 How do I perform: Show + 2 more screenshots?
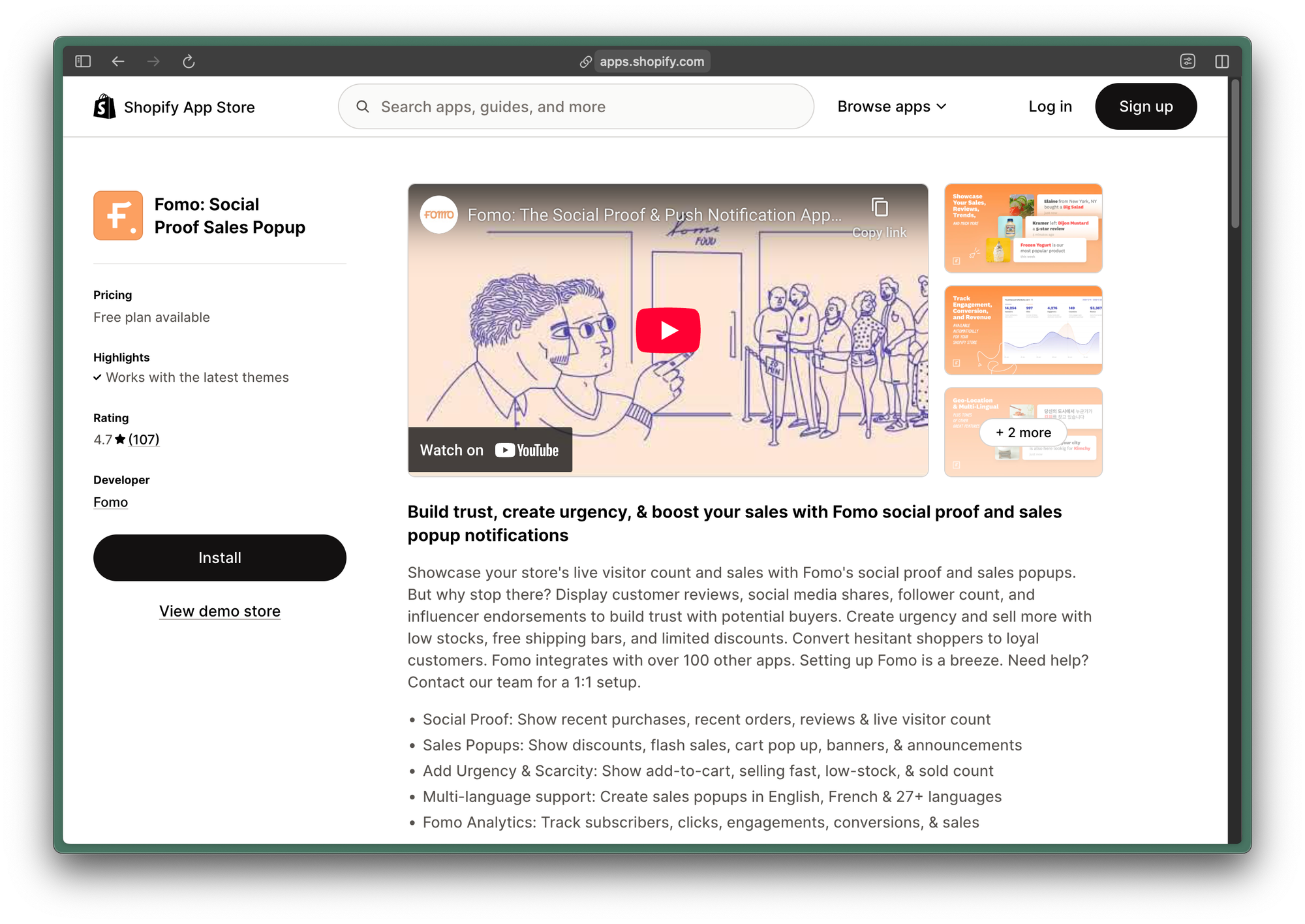pyautogui.click(x=1023, y=433)
